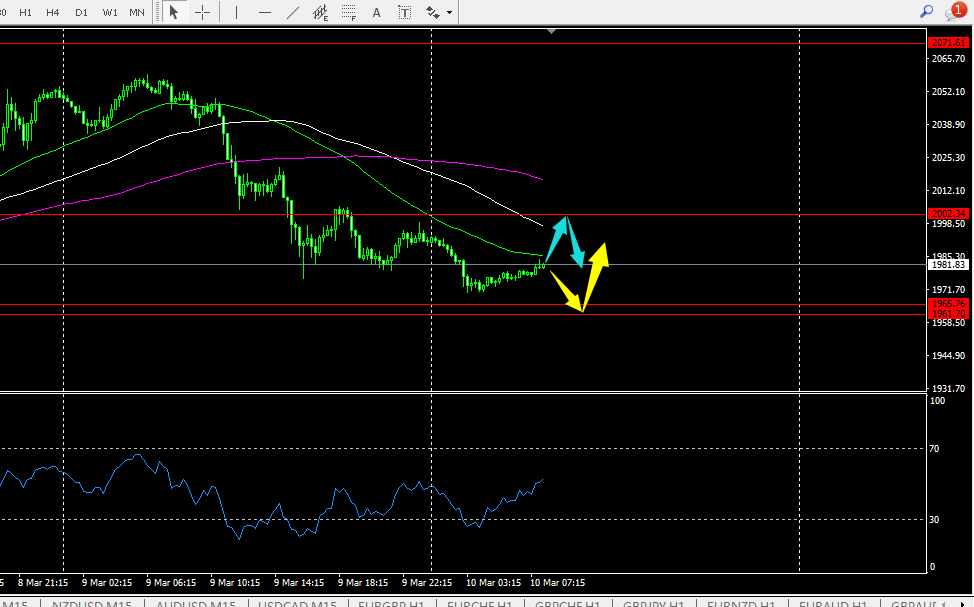Select the standard Cursor tool
Image resolution: width=974 pixels, height=607 pixels.
pyautogui.click(x=174, y=12)
